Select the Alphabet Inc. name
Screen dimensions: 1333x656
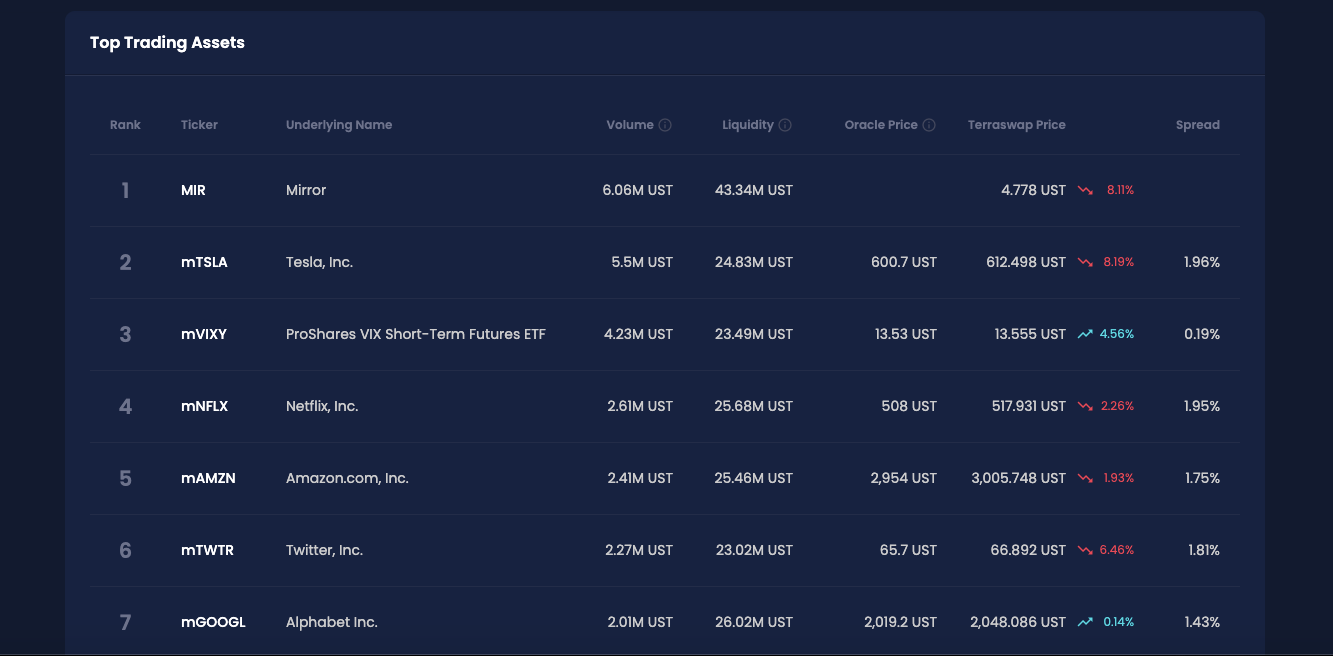[x=332, y=622]
